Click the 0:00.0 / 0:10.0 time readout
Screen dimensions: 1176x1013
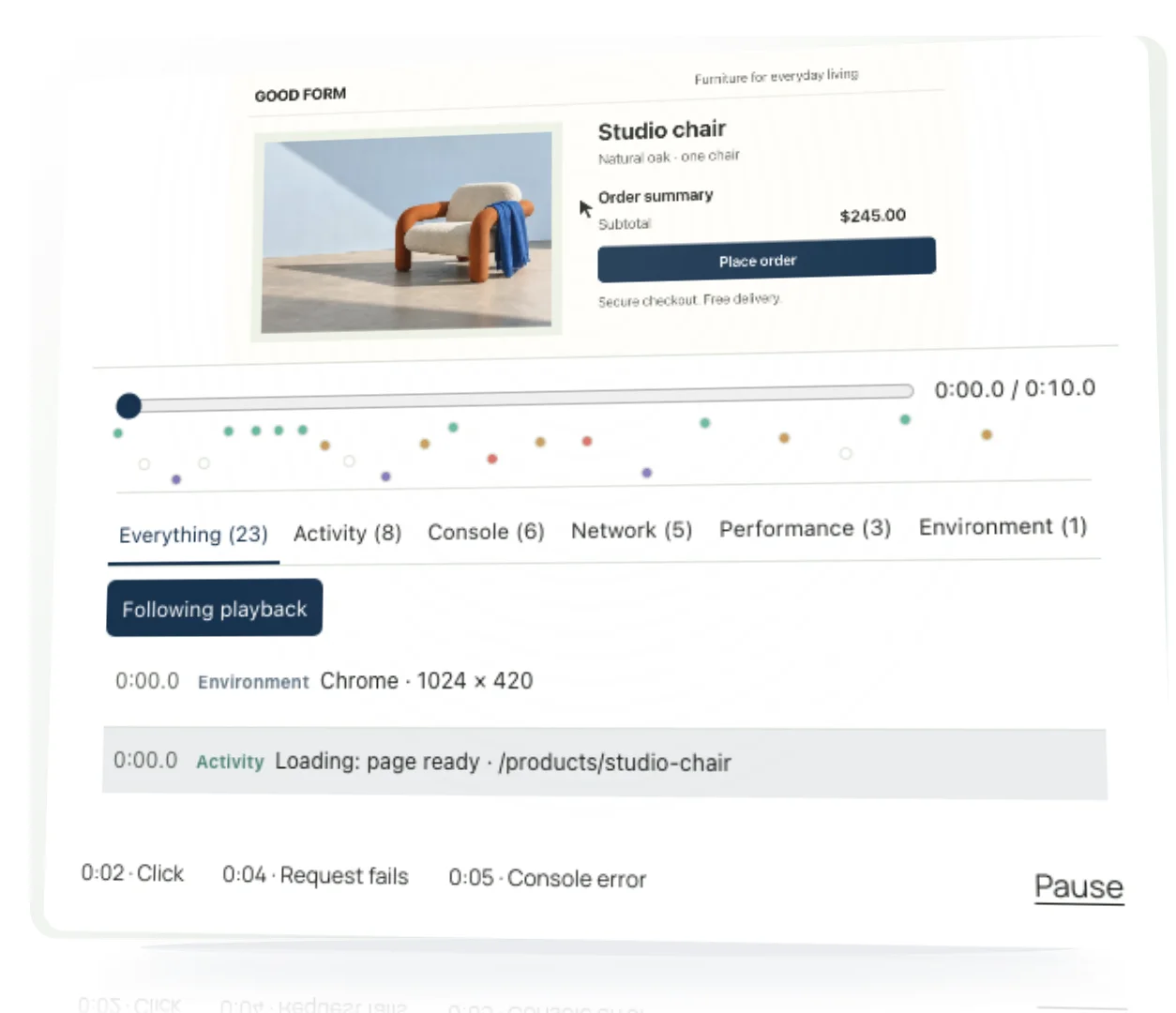pos(1015,388)
